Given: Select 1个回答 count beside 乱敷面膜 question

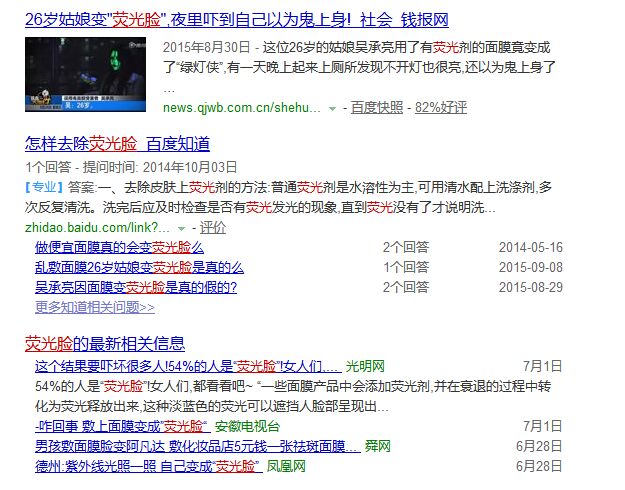Looking at the screenshot, I should [406, 267].
